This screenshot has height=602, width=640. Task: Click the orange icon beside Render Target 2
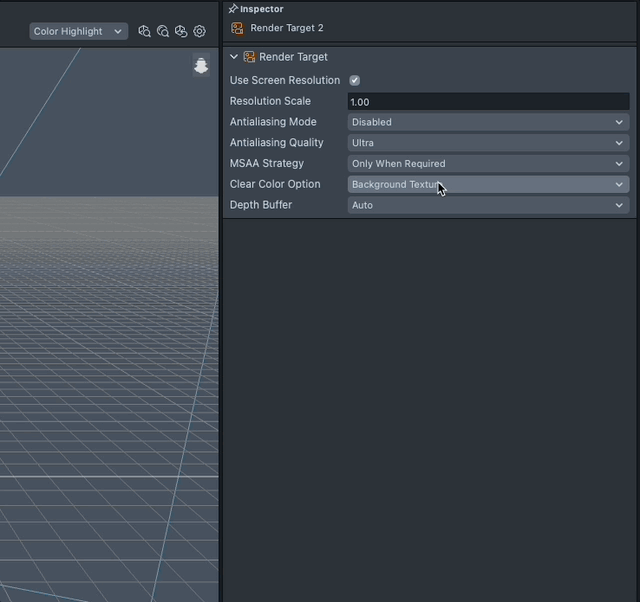pyautogui.click(x=237, y=28)
